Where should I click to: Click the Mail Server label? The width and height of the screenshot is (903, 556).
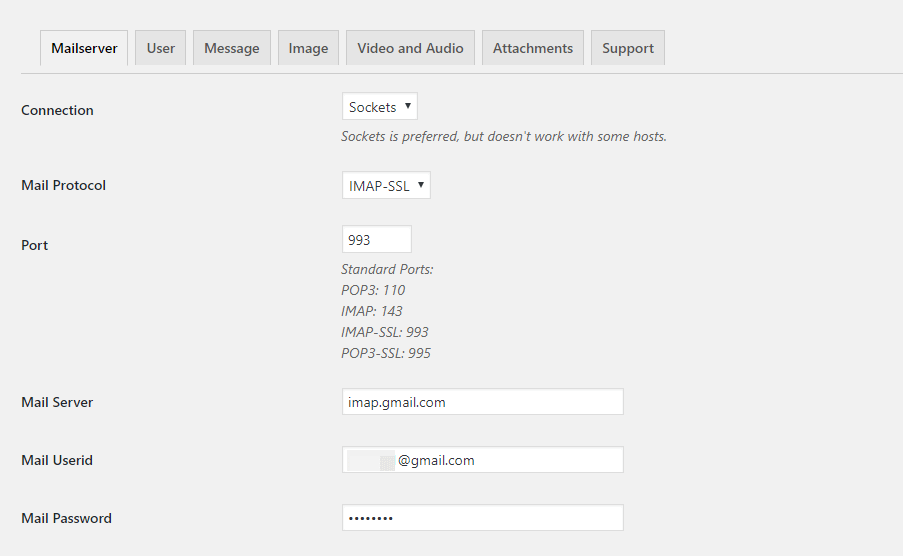coord(57,402)
